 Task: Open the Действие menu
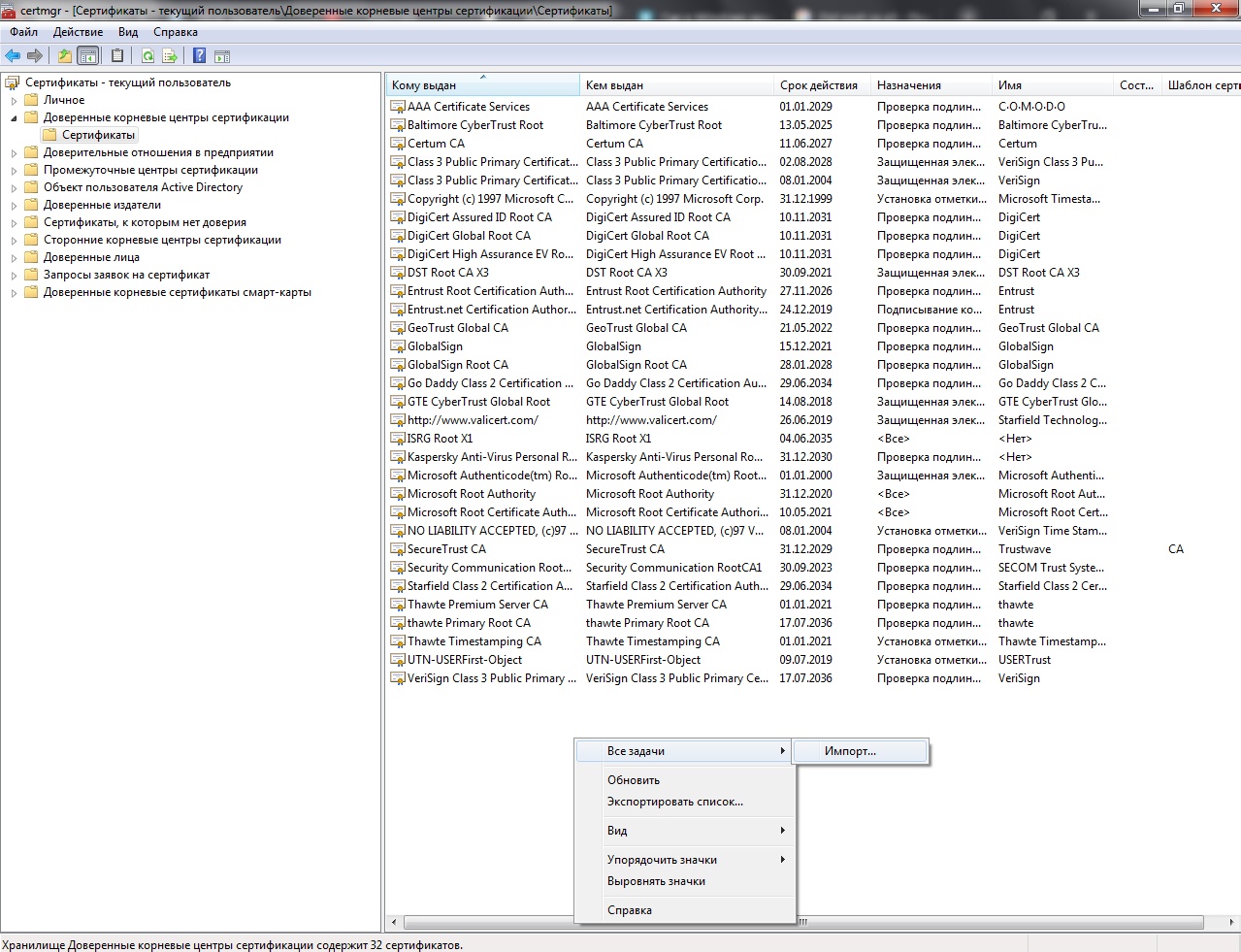[x=78, y=32]
